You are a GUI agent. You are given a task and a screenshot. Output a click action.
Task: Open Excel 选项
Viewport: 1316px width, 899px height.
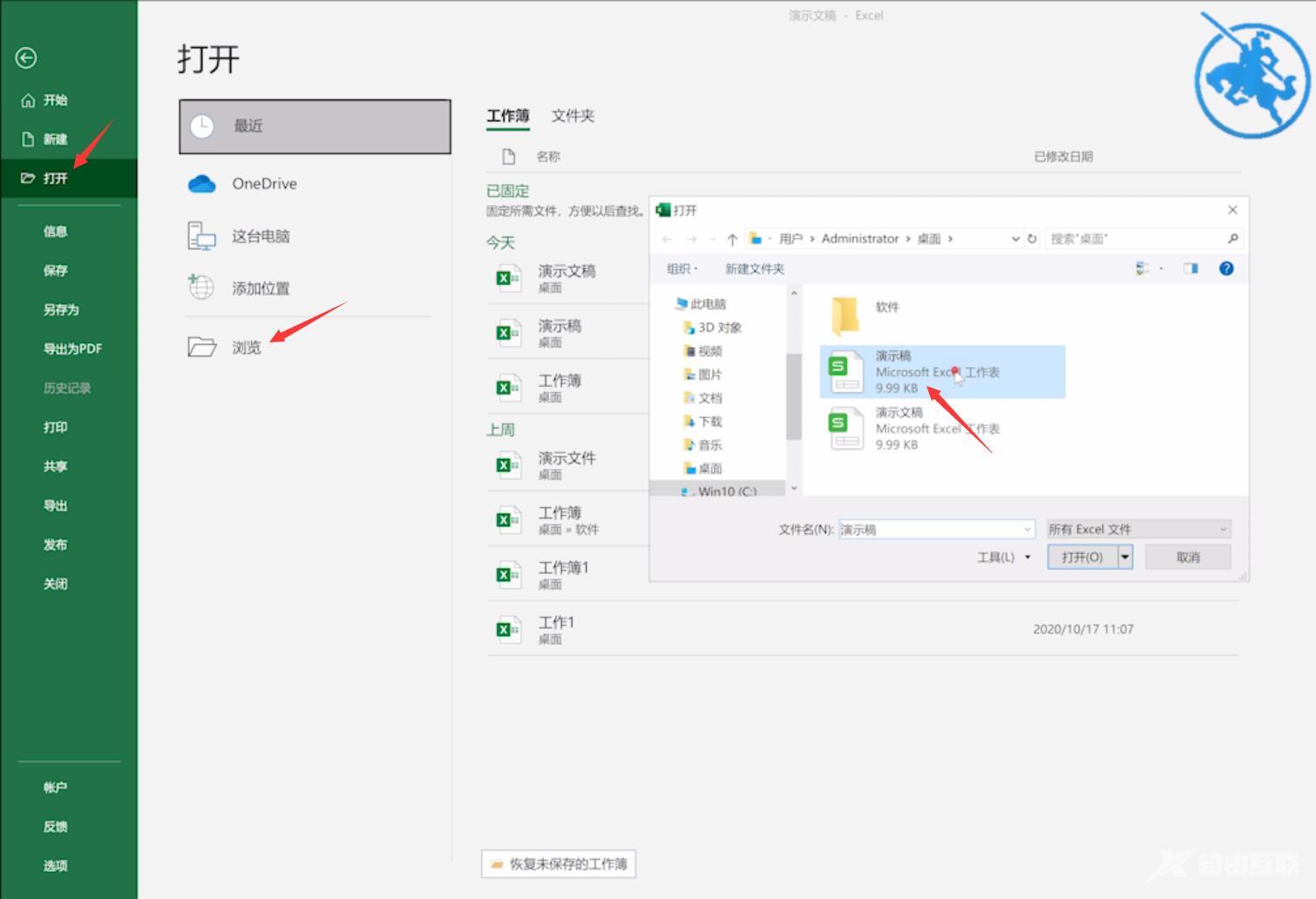[55, 866]
